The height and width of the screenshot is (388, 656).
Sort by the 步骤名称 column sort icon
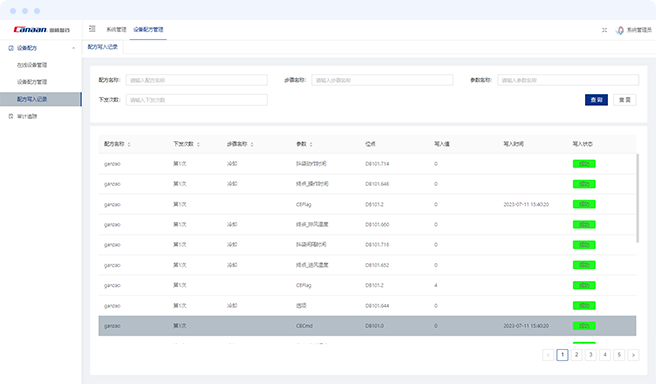pyautogui.click(x=252, y=144)
